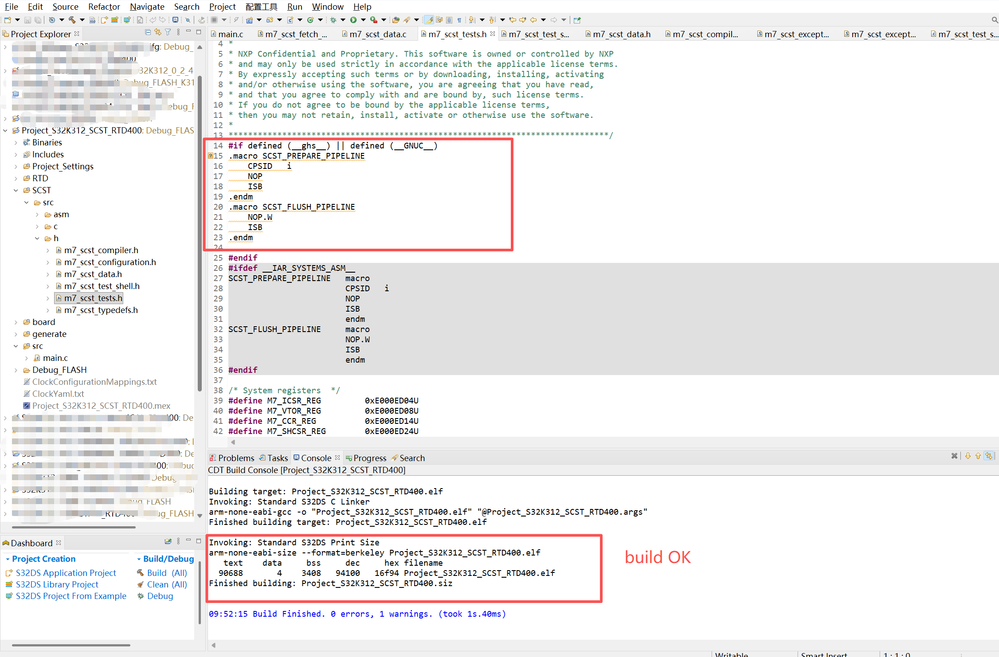This screenshot has width=999, height=657.
Task: Click the console Clear icon
Action: [x=954, y=456]
